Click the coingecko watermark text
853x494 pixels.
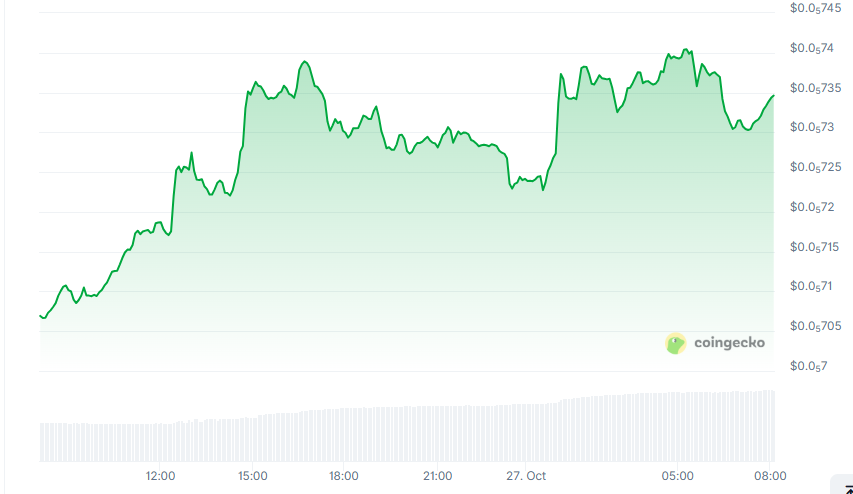[729, 343]
